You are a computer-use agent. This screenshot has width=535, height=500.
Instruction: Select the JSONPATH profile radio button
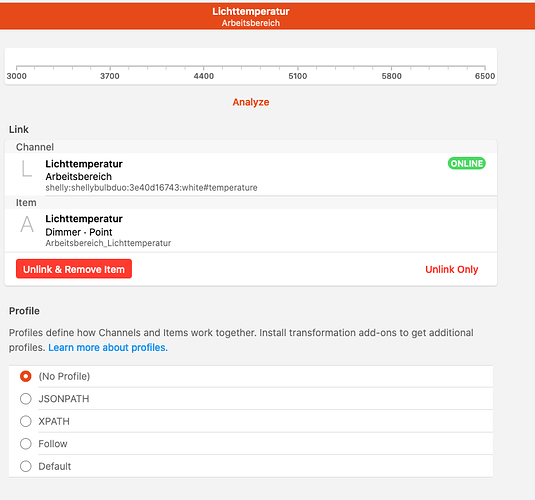pyautogui.click(x=26, y=399)
